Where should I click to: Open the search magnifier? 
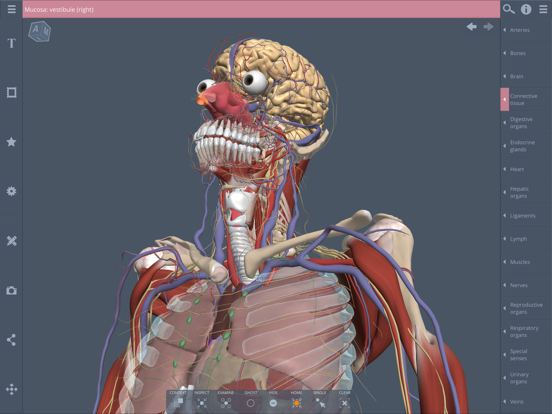click(508, 9)
